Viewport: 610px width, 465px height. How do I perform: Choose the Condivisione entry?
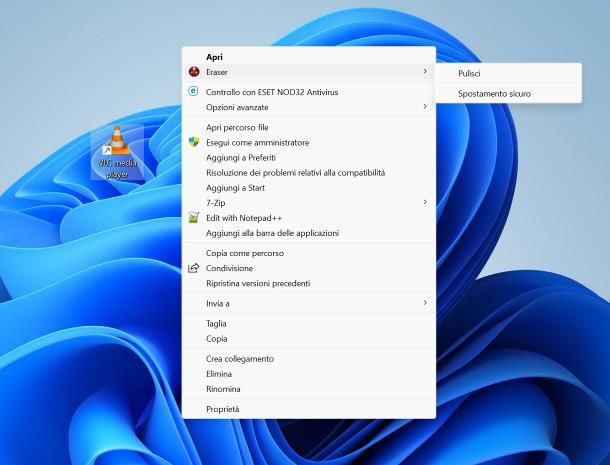coord(309,268)
